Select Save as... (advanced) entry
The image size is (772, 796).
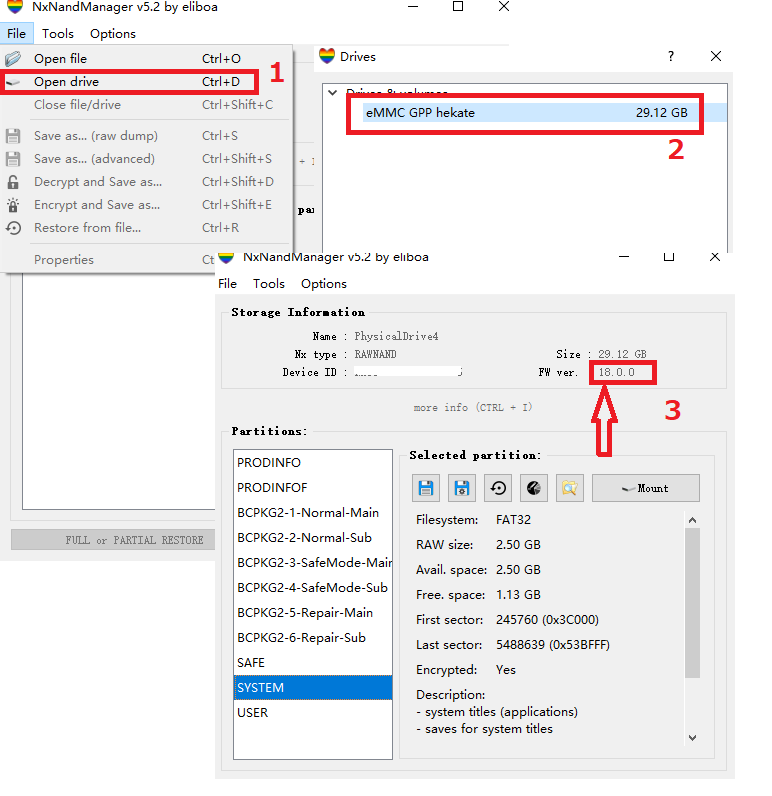(146, 159)
